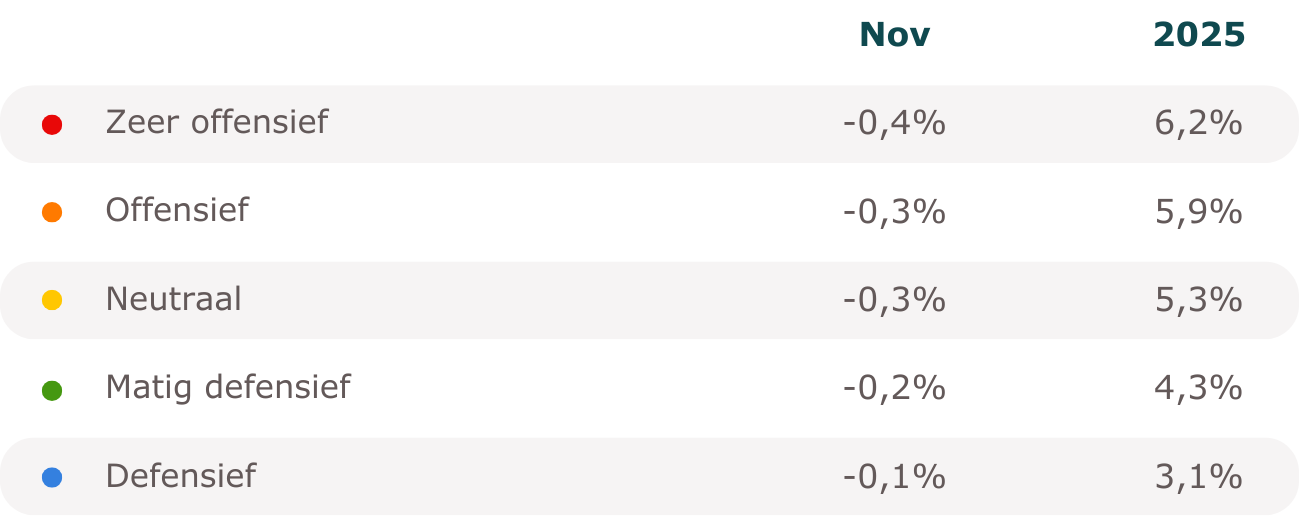Click the Neutraal profile label
Image resolution: width=1299 pixels, height=531 pixels.
click(x=173, y=298)
